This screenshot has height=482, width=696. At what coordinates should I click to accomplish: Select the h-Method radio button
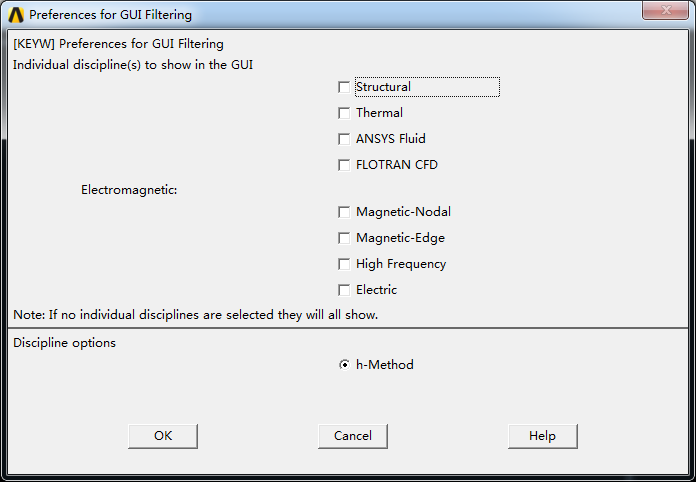pos(345,365)
